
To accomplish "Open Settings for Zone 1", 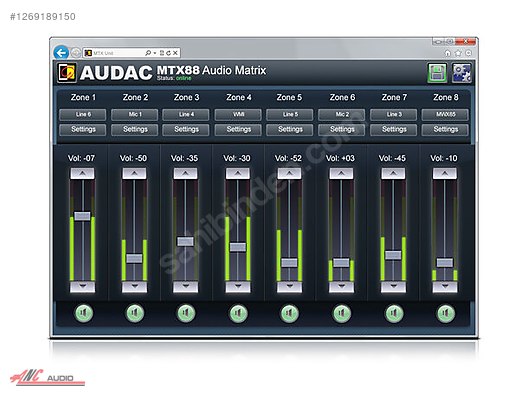I will point(83,130).
